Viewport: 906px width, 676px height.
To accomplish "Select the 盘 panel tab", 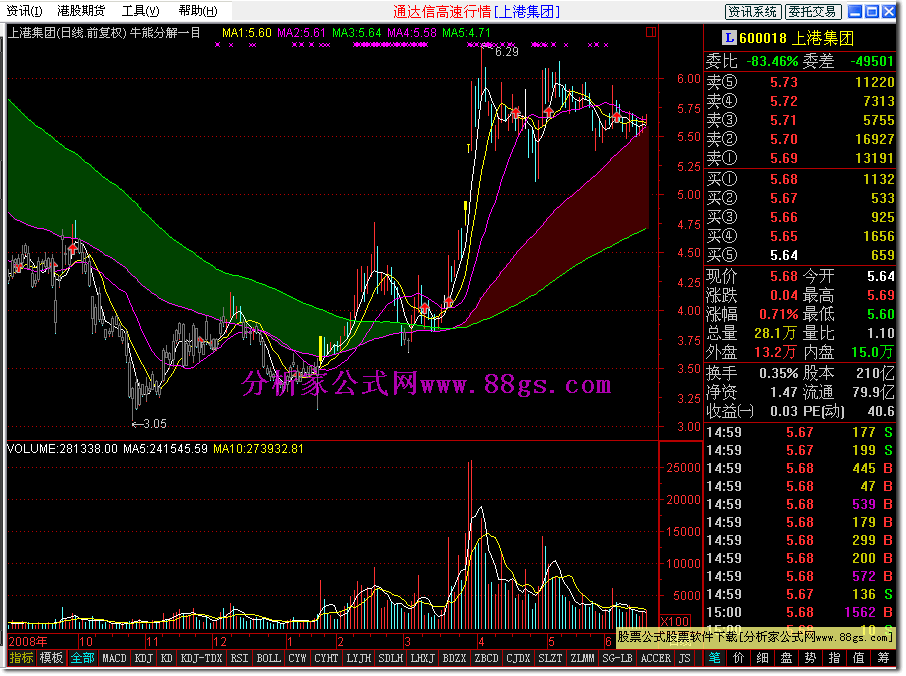I will pyautogui.click(x=786, y=658).
